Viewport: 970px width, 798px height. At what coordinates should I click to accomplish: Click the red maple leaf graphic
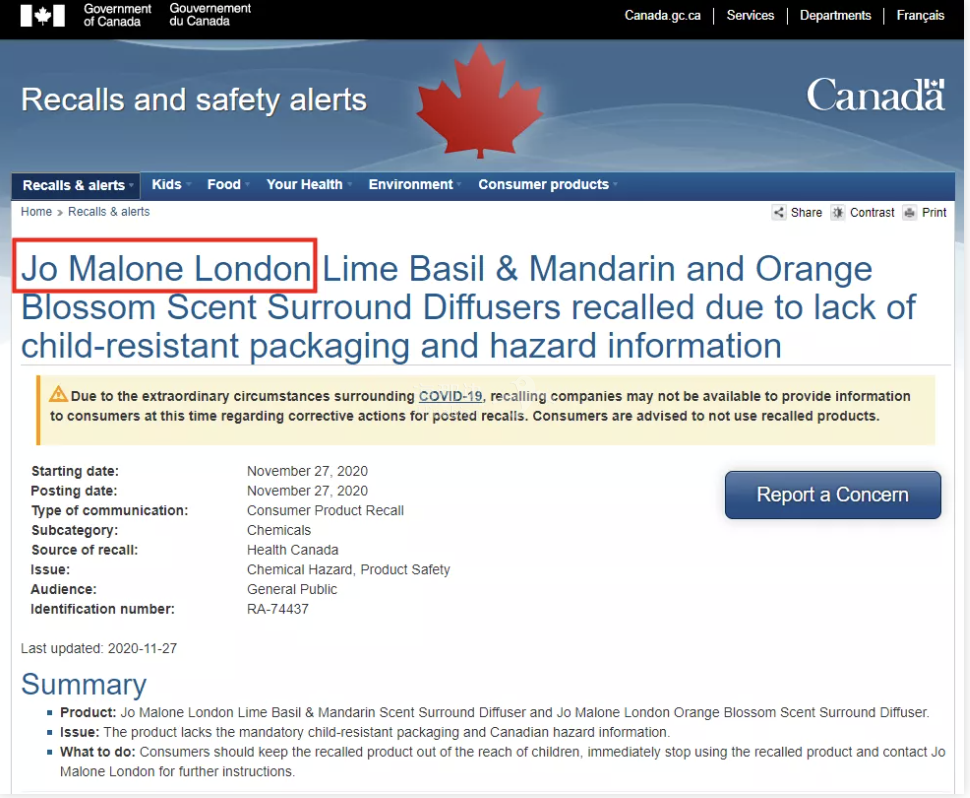point(478,100)
